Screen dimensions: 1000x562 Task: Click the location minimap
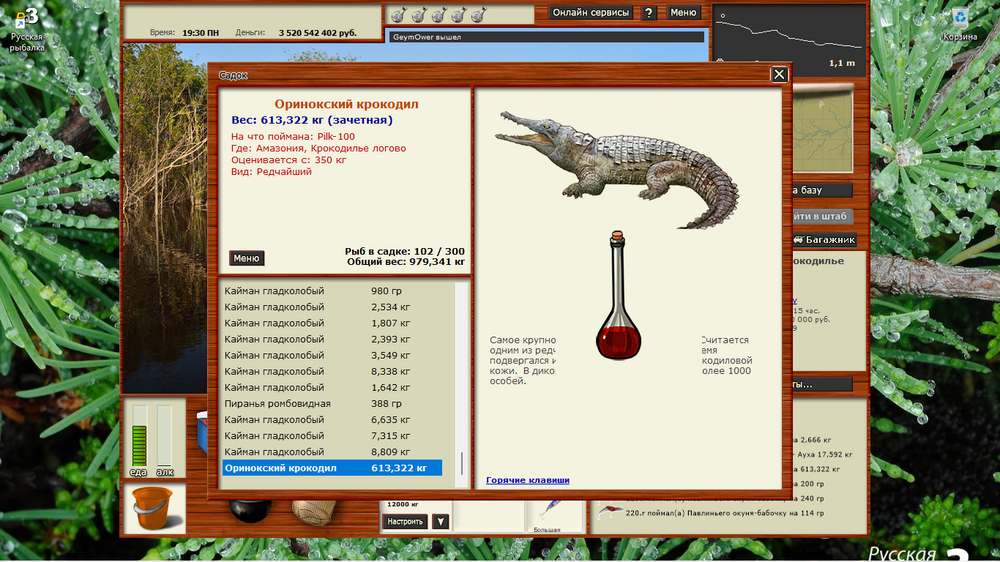click(823, 131)
